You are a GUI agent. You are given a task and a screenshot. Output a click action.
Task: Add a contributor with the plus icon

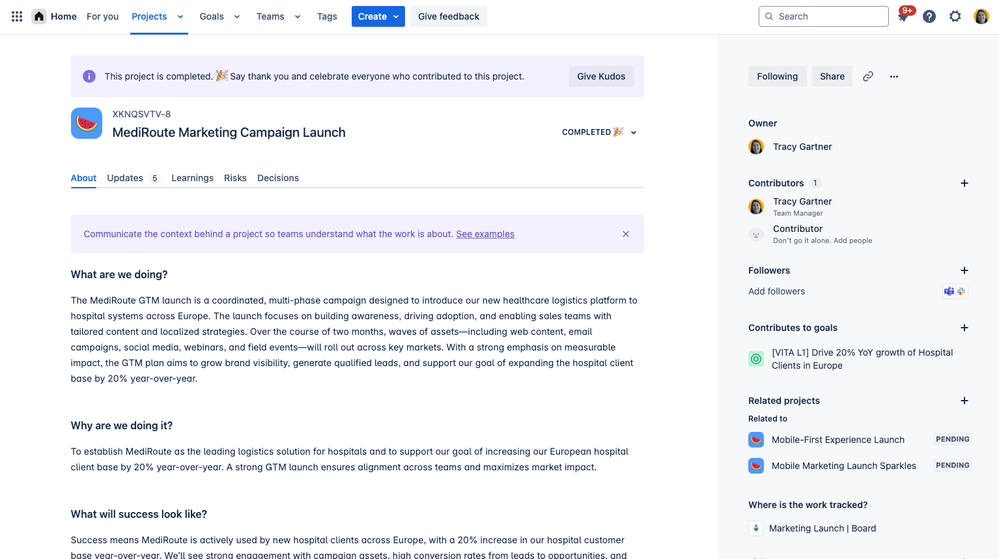(964, 183)
